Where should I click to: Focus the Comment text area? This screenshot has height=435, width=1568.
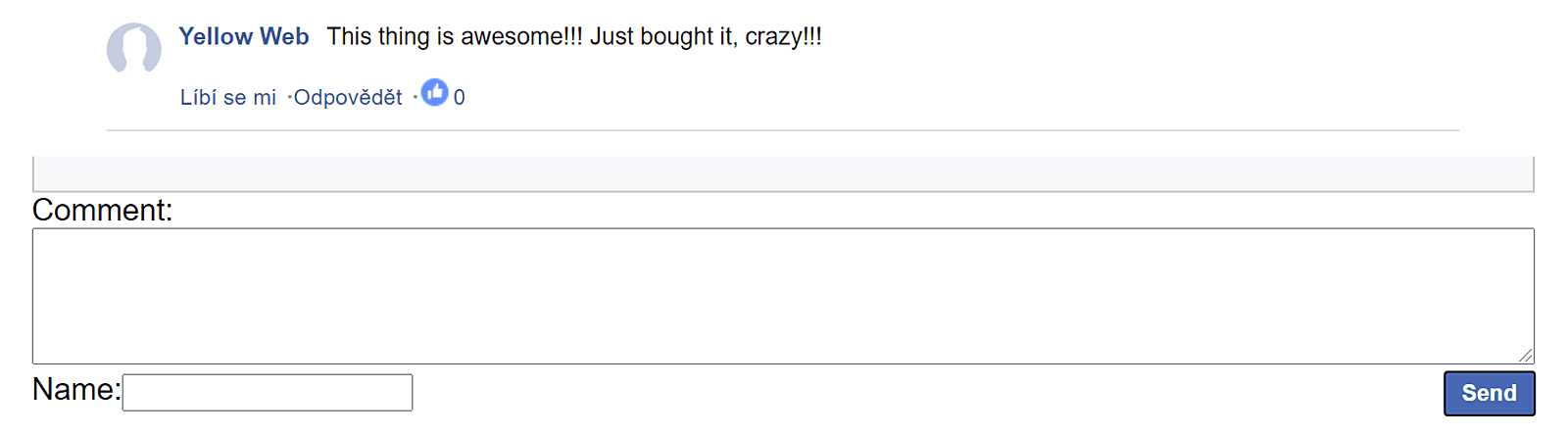(x=782, y=296)
